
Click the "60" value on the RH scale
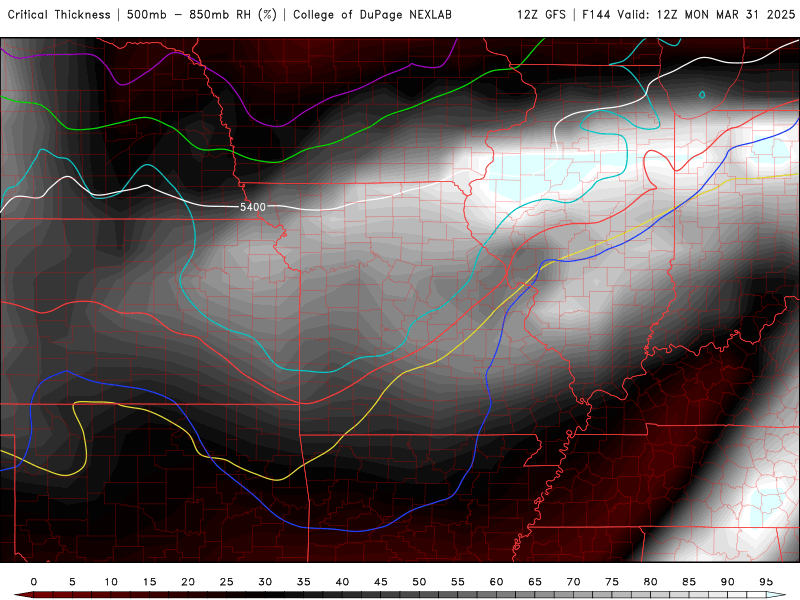tap(496, 582)
